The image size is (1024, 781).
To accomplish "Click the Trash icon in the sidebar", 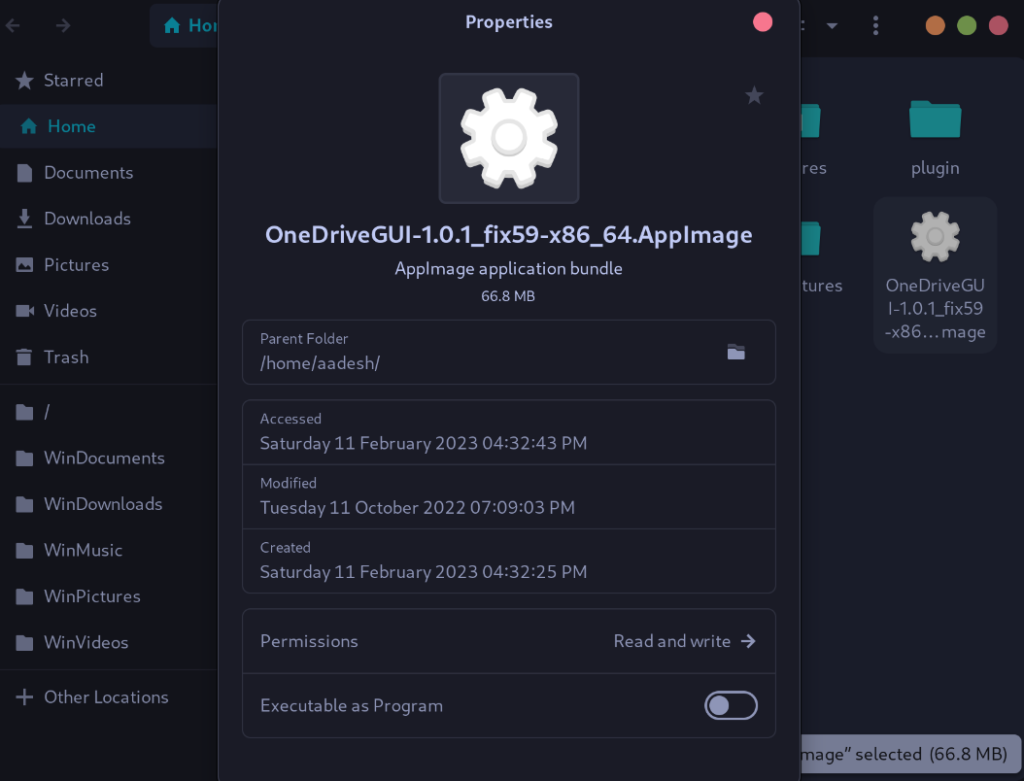I will [x=22, y=357].
